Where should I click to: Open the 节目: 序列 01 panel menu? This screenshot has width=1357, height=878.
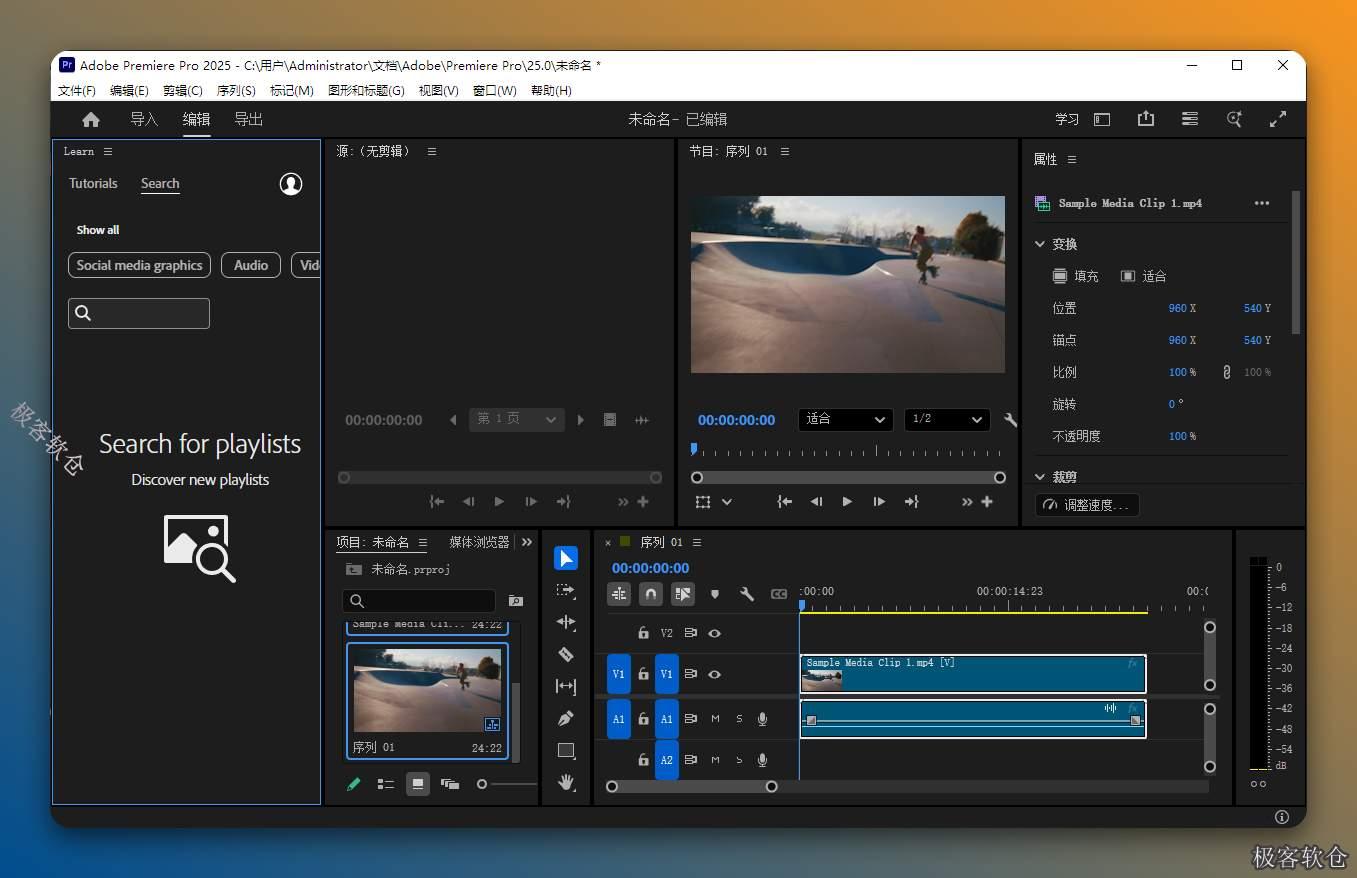click(x=785, y=151)
